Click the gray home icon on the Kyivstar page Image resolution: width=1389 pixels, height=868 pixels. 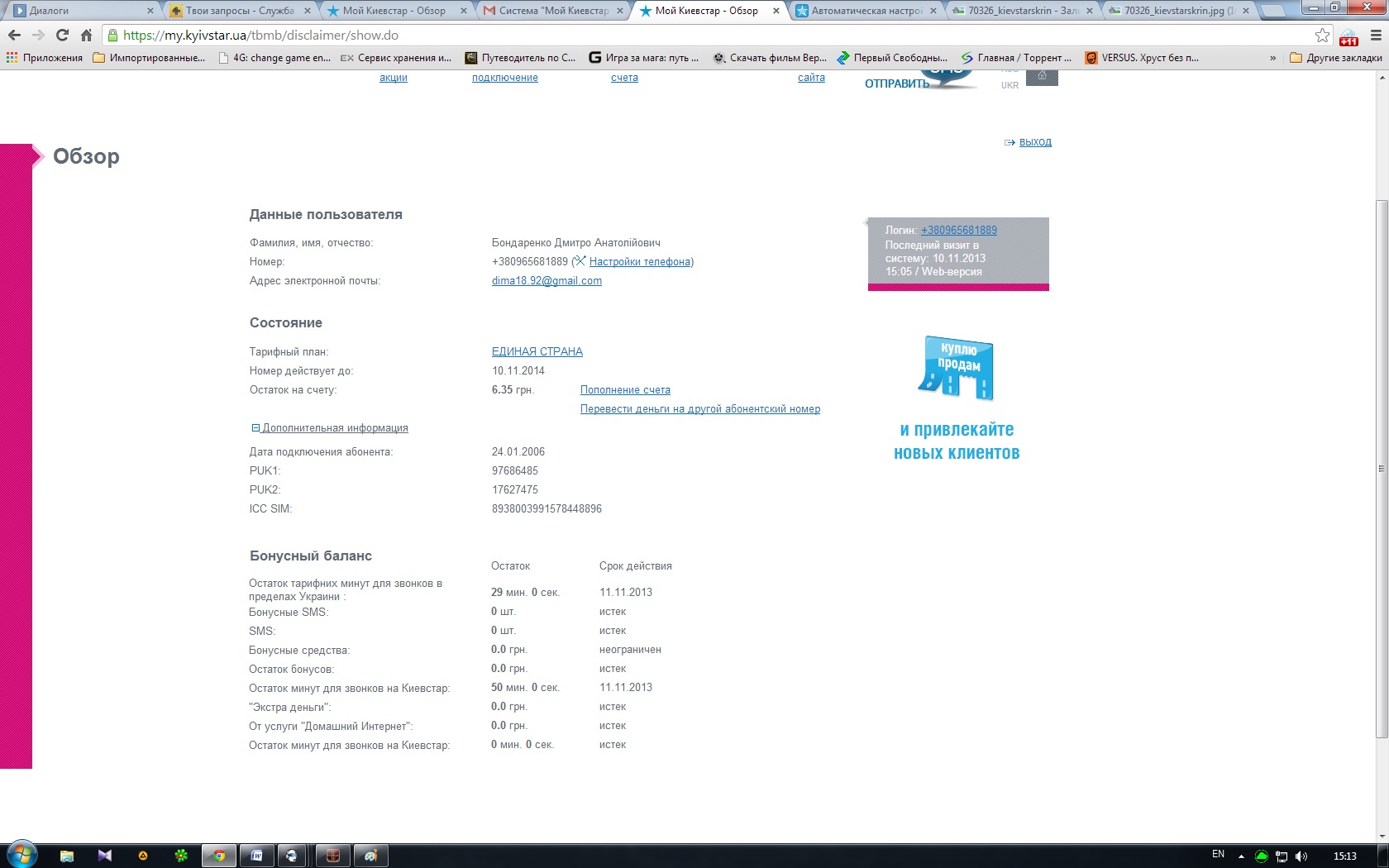[x=1042, y=77]
